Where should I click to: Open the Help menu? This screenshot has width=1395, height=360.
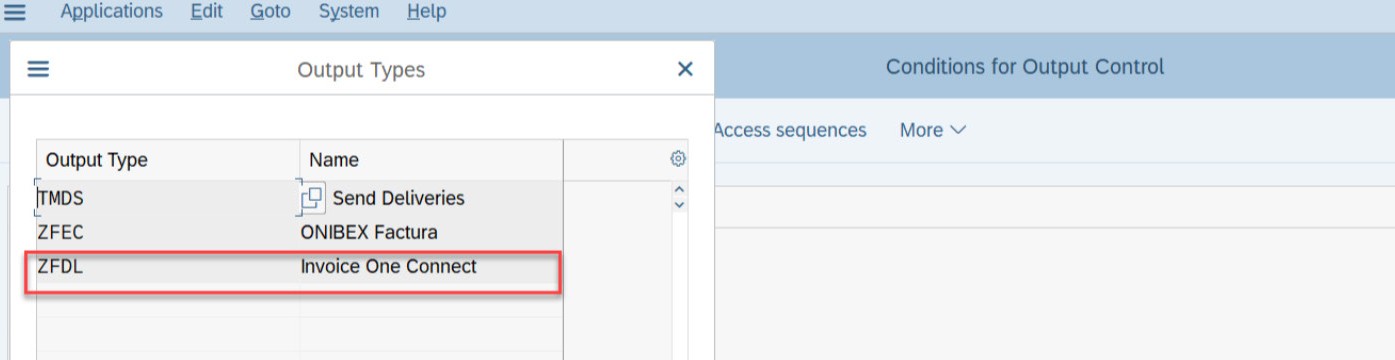pyautogui.click(x=427, y=12)
